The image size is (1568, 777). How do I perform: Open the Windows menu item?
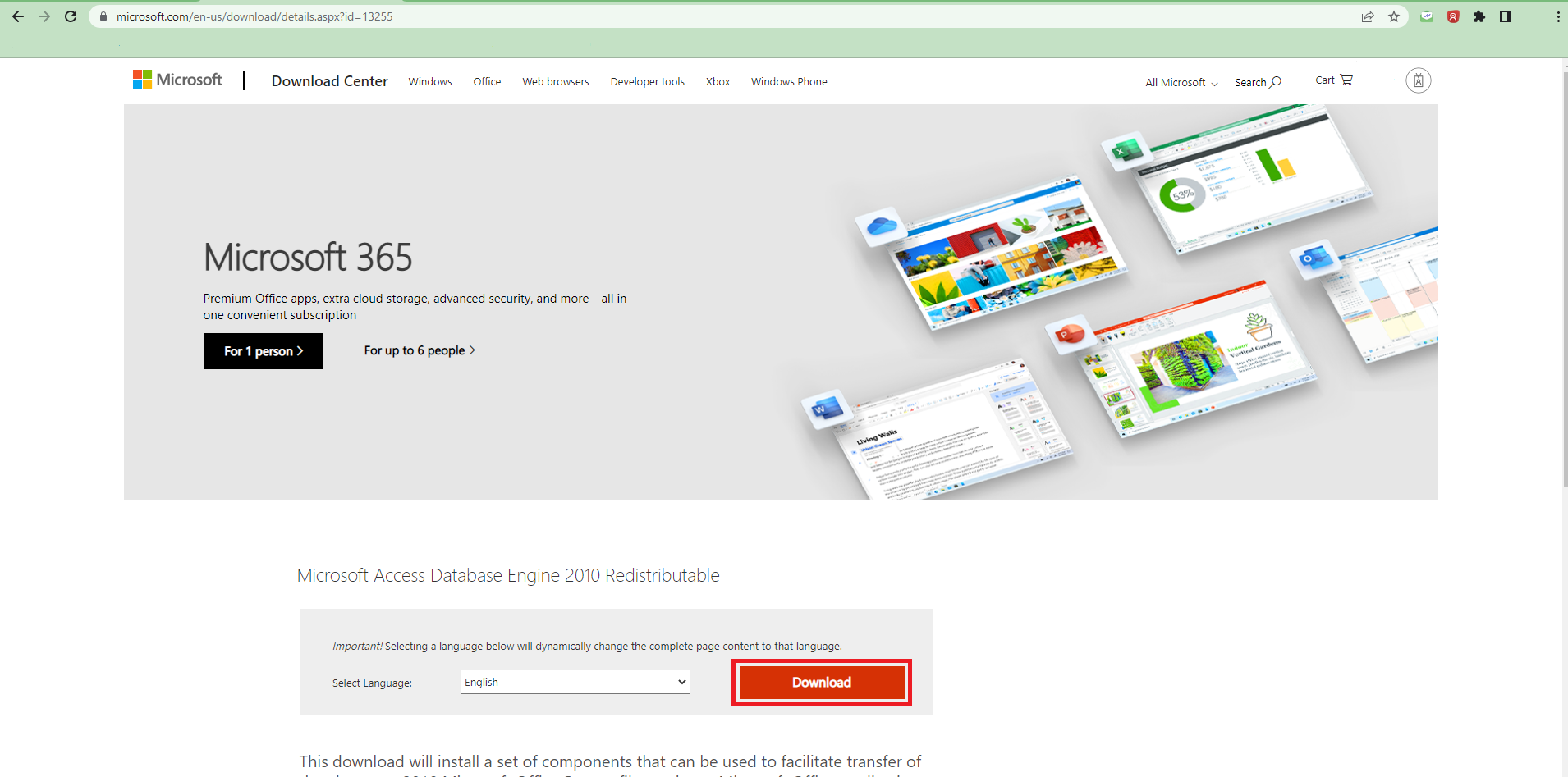click(x=430, y=82)
